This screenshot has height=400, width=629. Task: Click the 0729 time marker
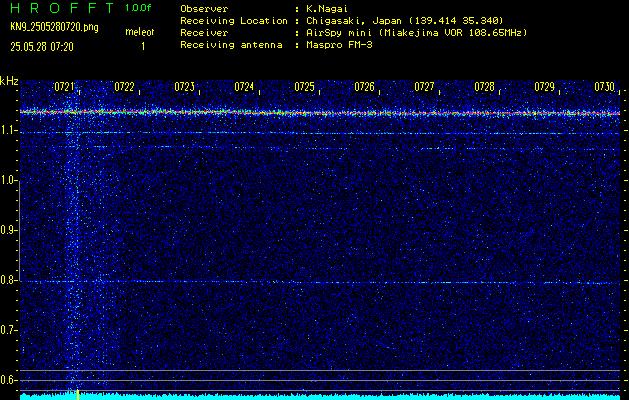click(x=545, y=87)
